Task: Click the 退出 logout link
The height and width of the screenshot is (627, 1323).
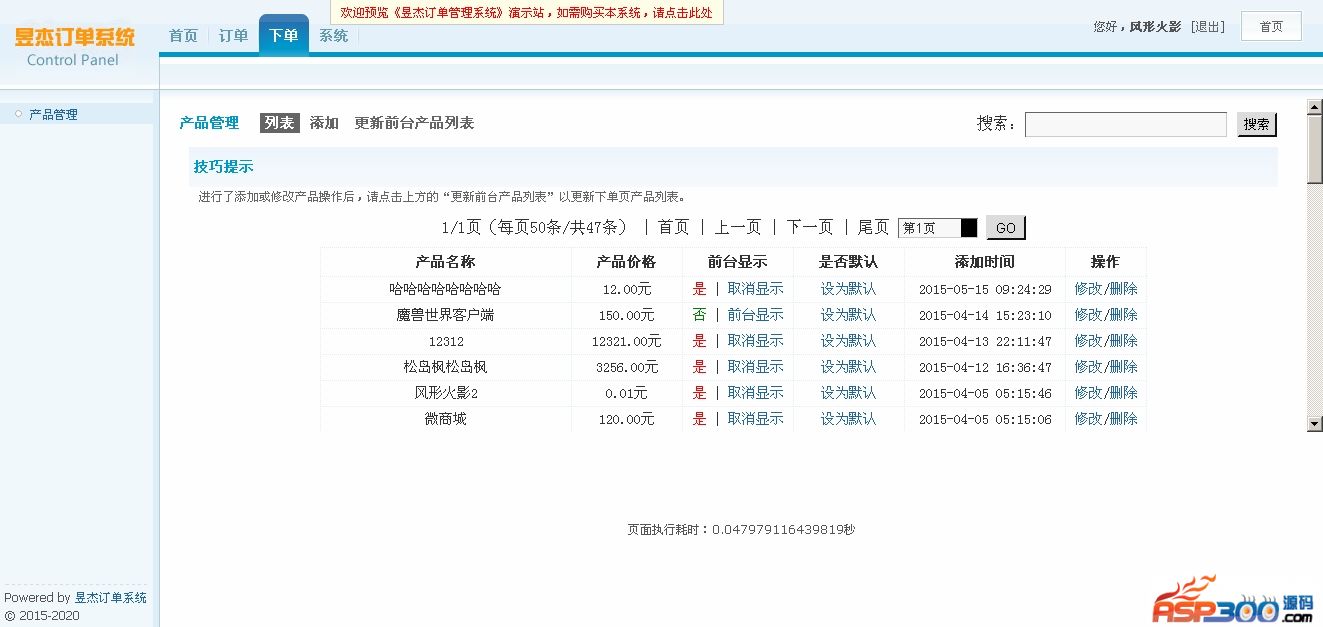Action: (1207, 27)
